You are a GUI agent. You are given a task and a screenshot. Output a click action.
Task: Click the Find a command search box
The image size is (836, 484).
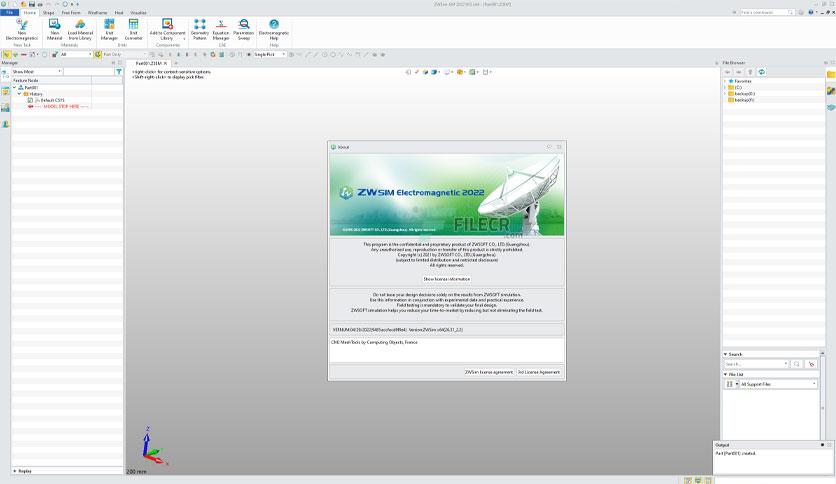767,12
